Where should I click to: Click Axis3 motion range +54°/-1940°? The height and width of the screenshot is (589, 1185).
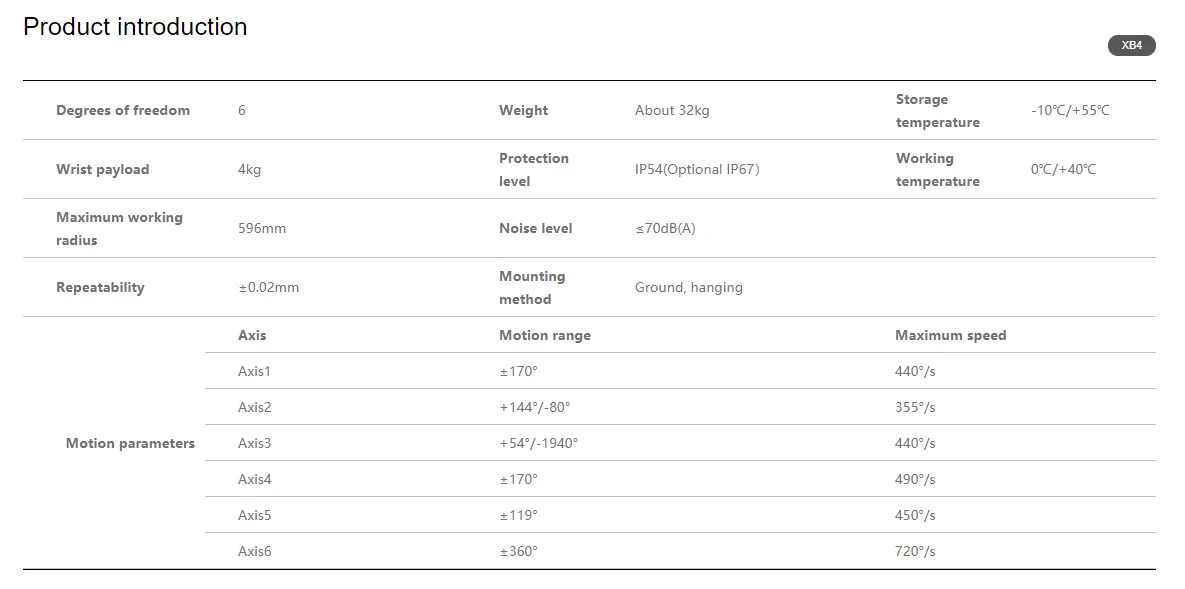click(x=538, y=443)
